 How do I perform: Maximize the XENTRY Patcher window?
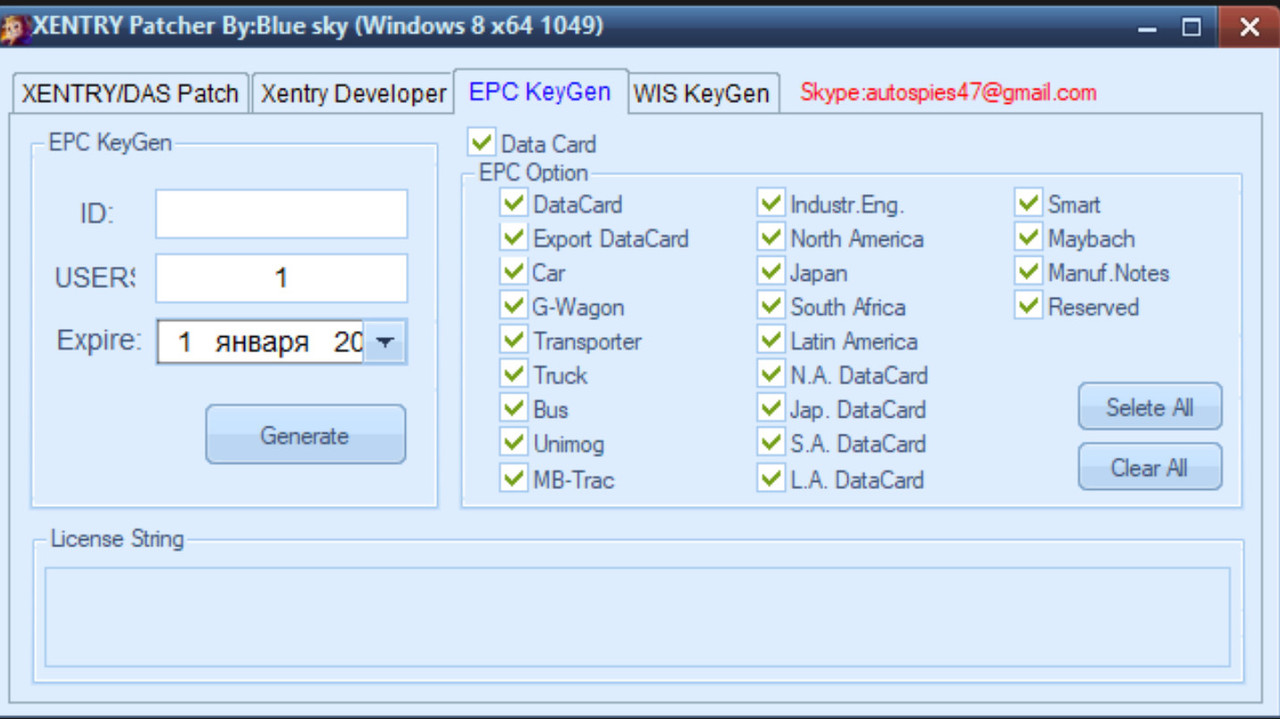point(1191,28)
